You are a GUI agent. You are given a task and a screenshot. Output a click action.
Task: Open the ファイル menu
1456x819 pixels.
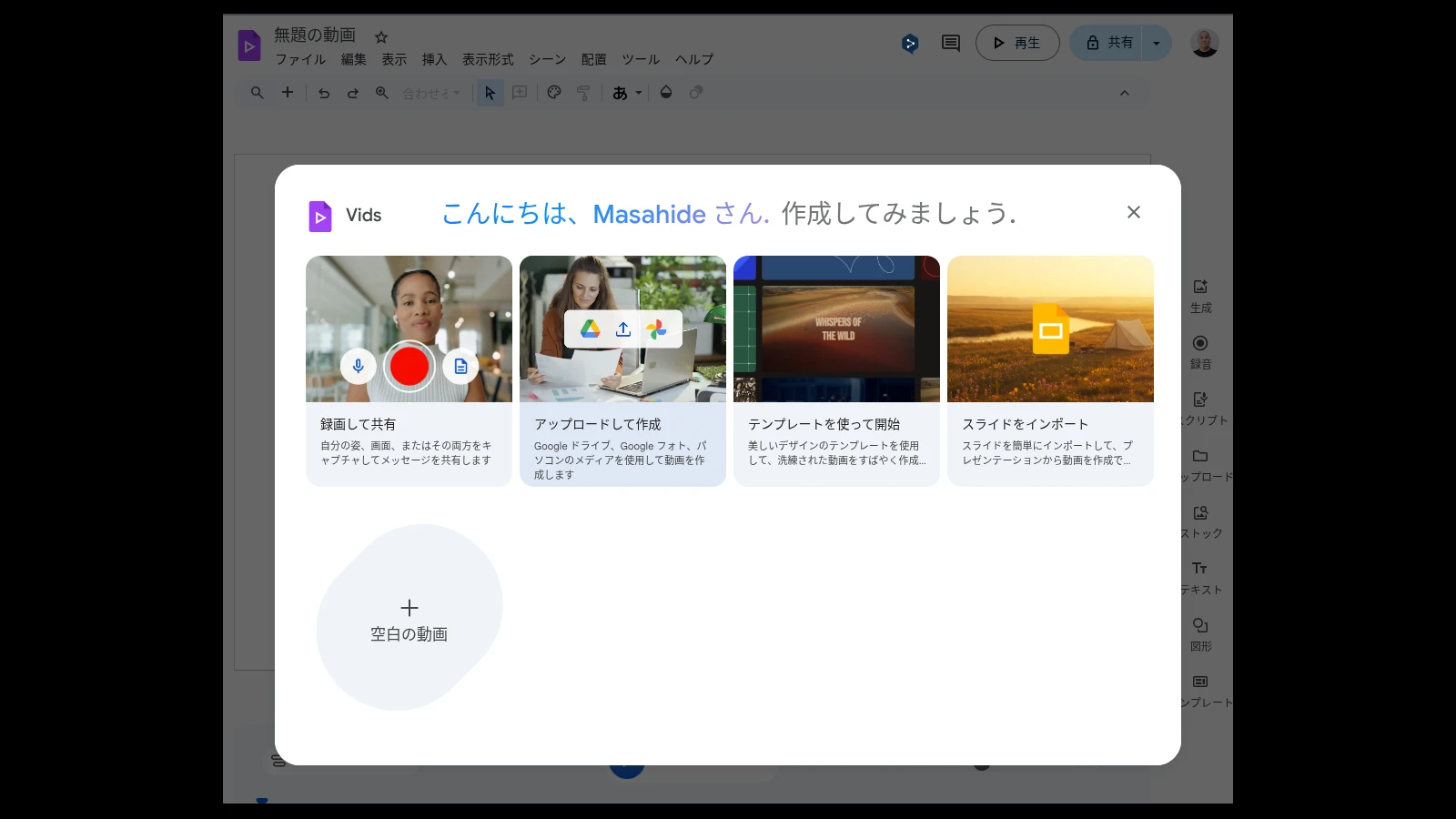pos(300,59)
